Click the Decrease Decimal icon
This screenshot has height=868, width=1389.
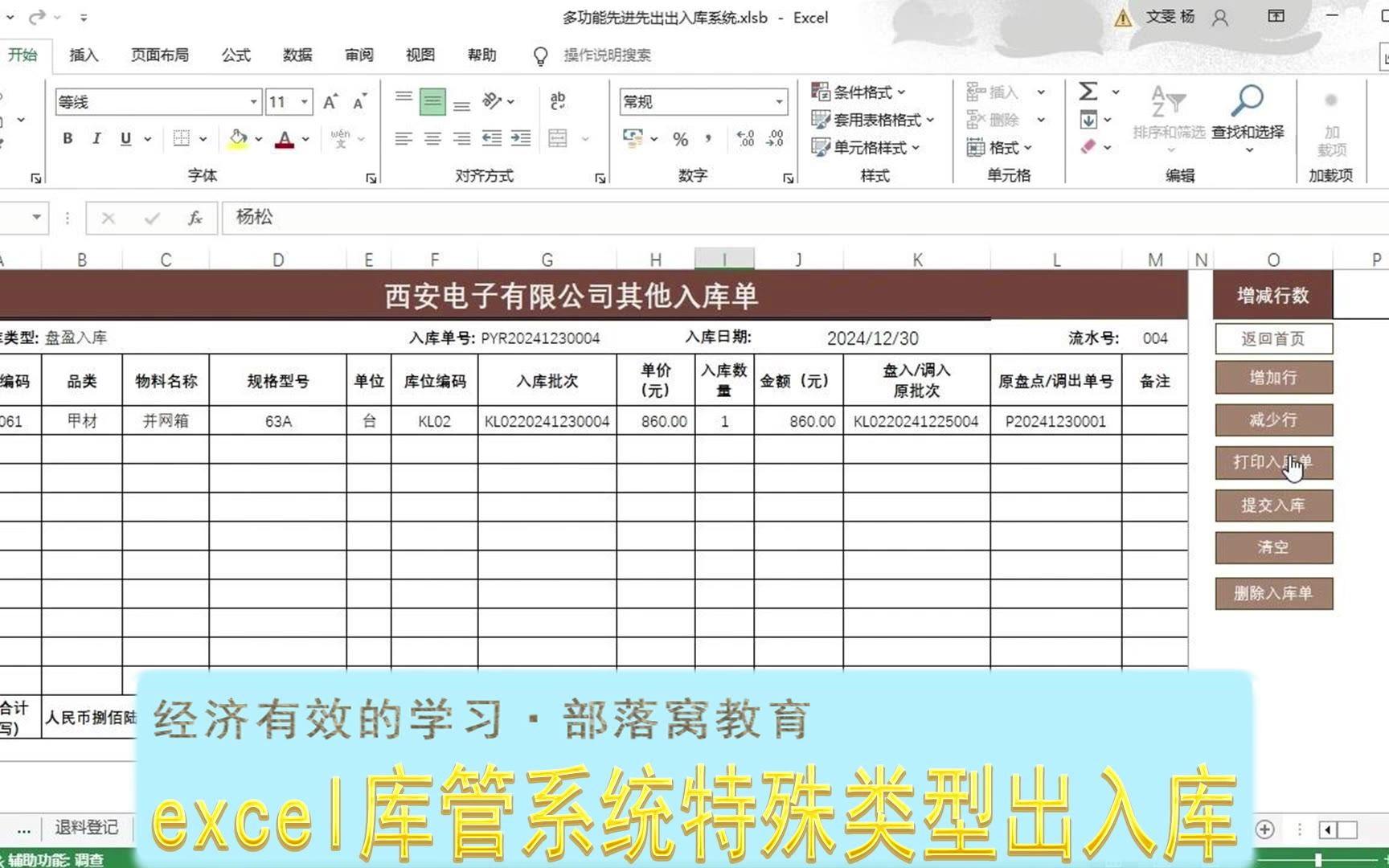[x=775, y=138]
